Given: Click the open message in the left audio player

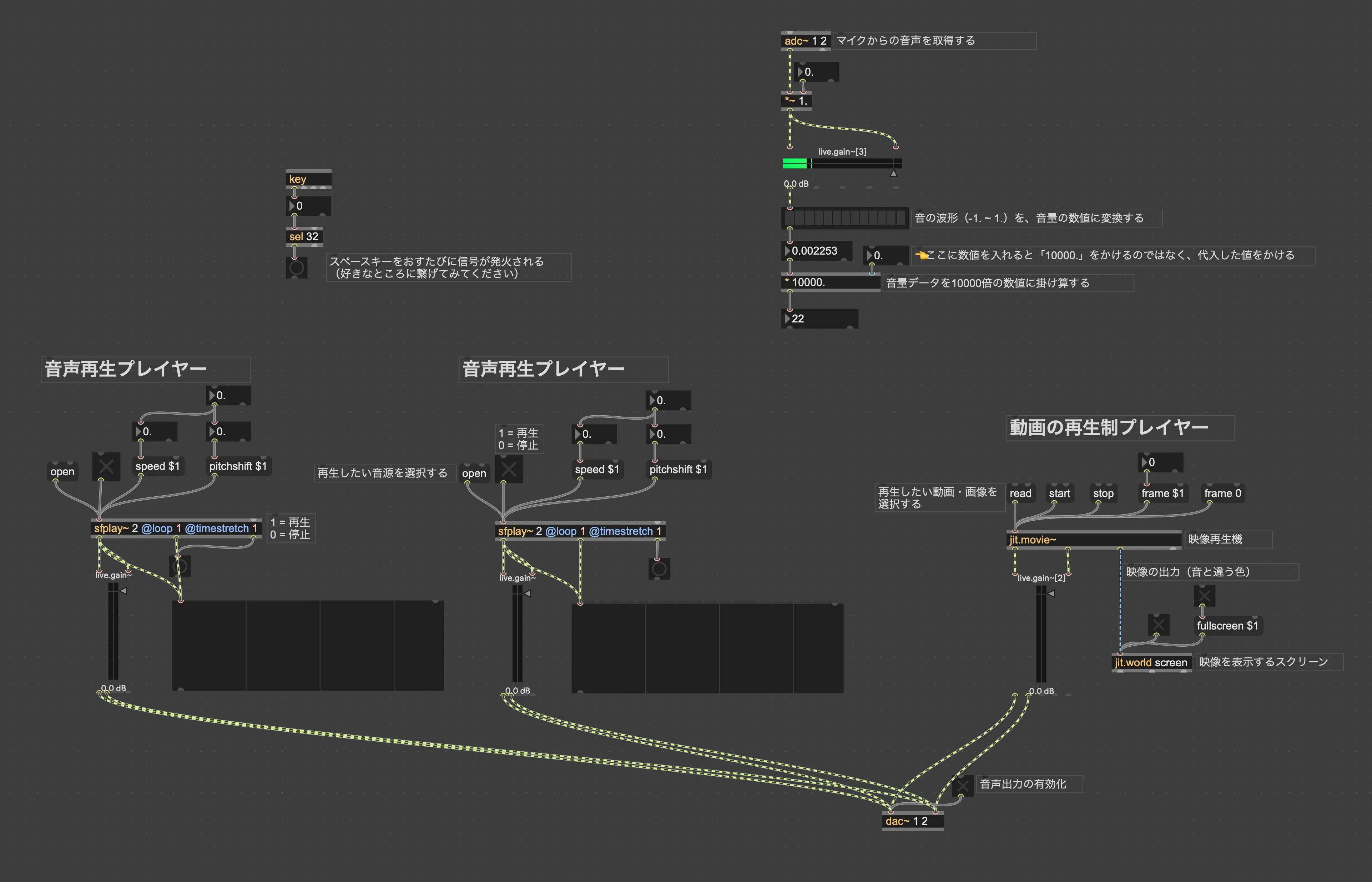Looking at the screenshot, I should click(x=62, y=472).
